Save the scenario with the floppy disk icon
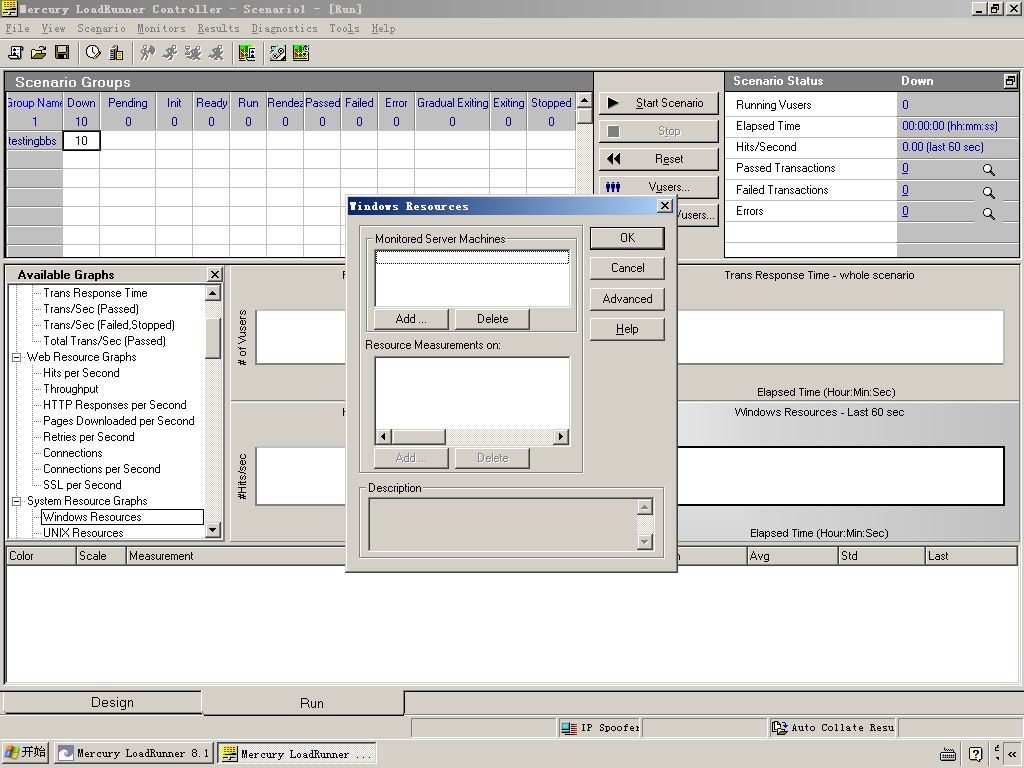The height and width of the screenshot is (768, 1024). [x=62, y=53]
